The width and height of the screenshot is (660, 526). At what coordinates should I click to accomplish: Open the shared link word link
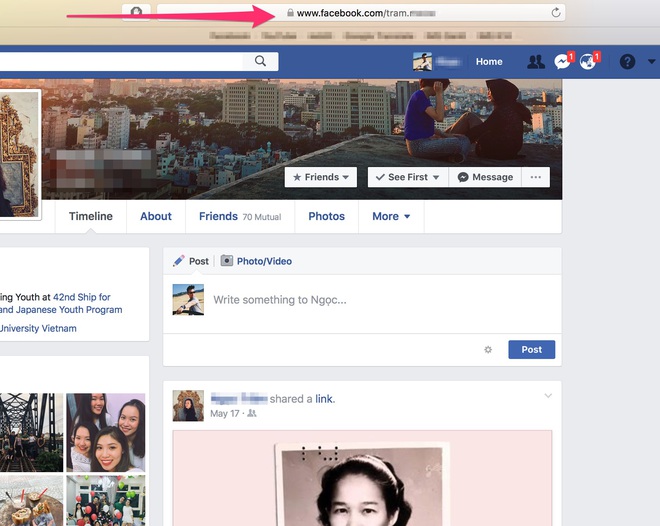[324, 399]
